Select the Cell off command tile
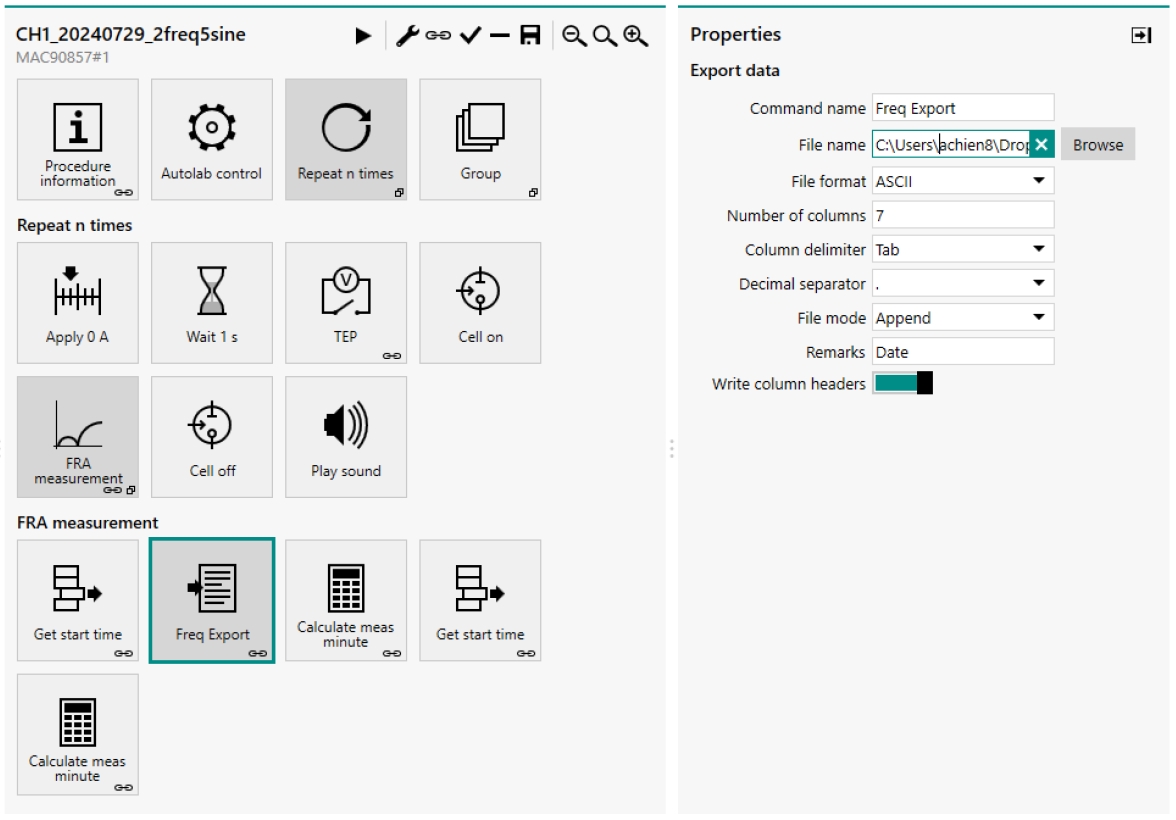This screenshot has width=1176, height=820. click(x=212, y=437)
